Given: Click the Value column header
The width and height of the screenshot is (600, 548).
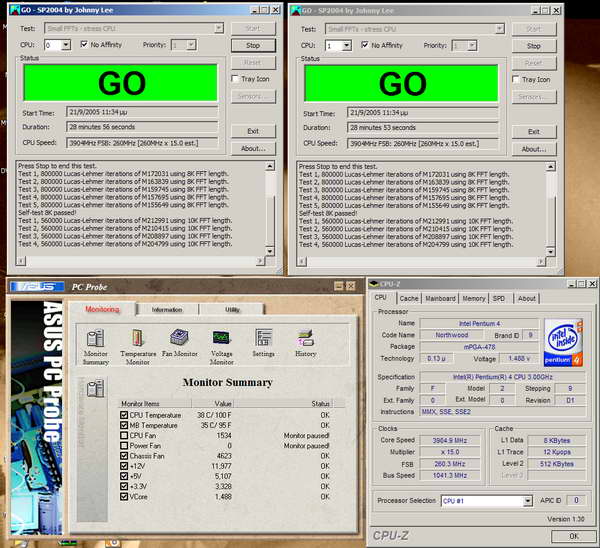Looking at the screenshot, I should pyautogui.click(x=212, y=403).
